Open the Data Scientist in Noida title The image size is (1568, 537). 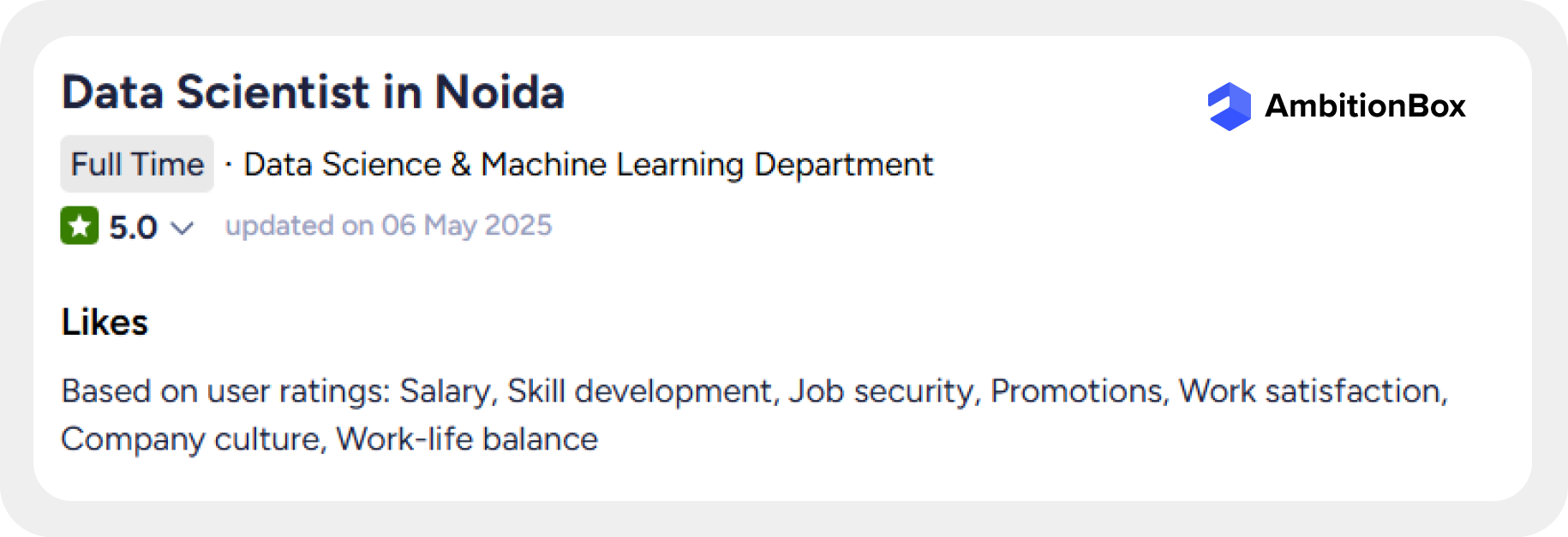pos(313,92)
